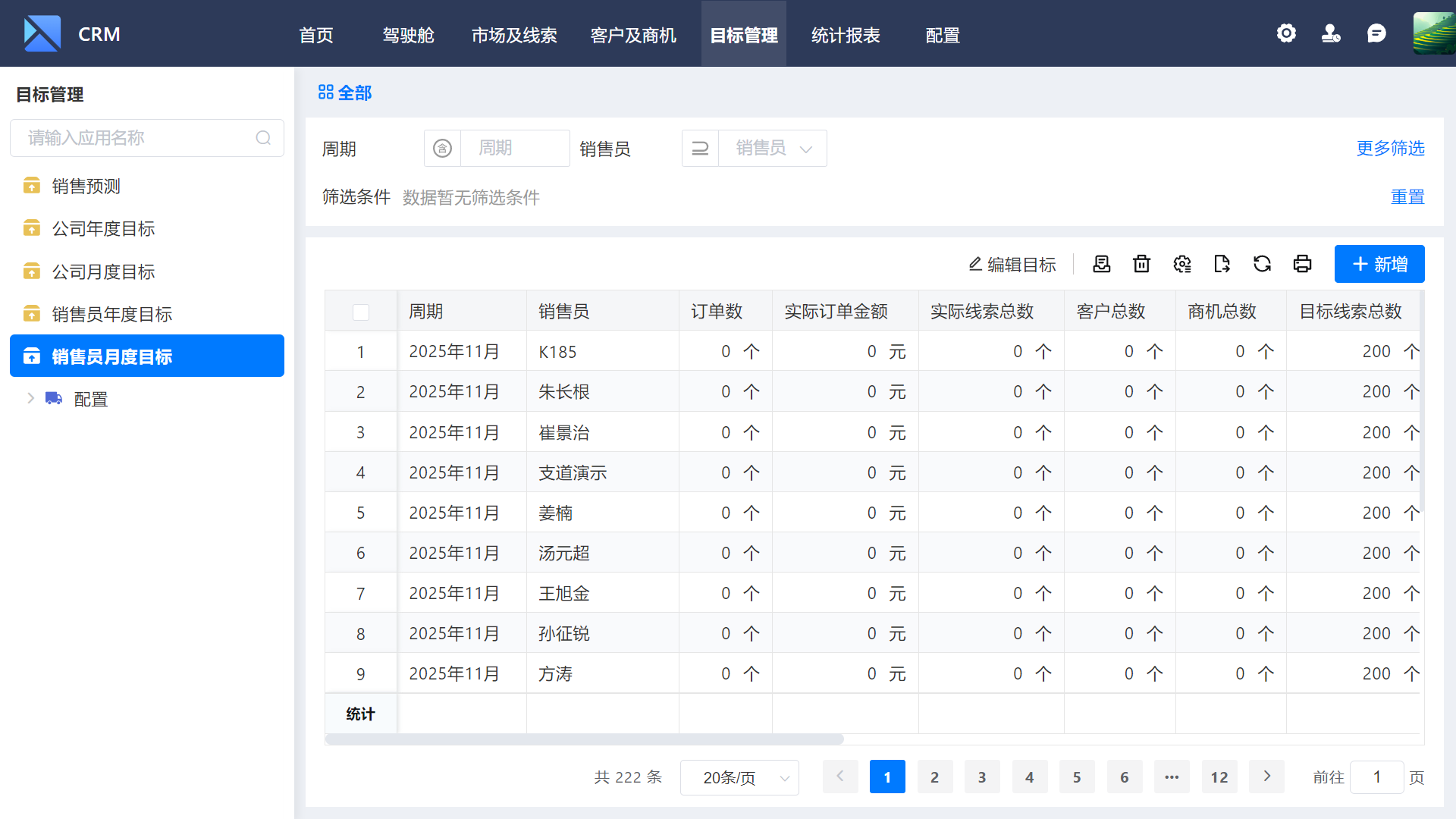The width and height of the screenshot is (1456, 819).
Task: Toggle the 周期 filter condition icon
Action: pyautogui.click(x=443, y=148)
